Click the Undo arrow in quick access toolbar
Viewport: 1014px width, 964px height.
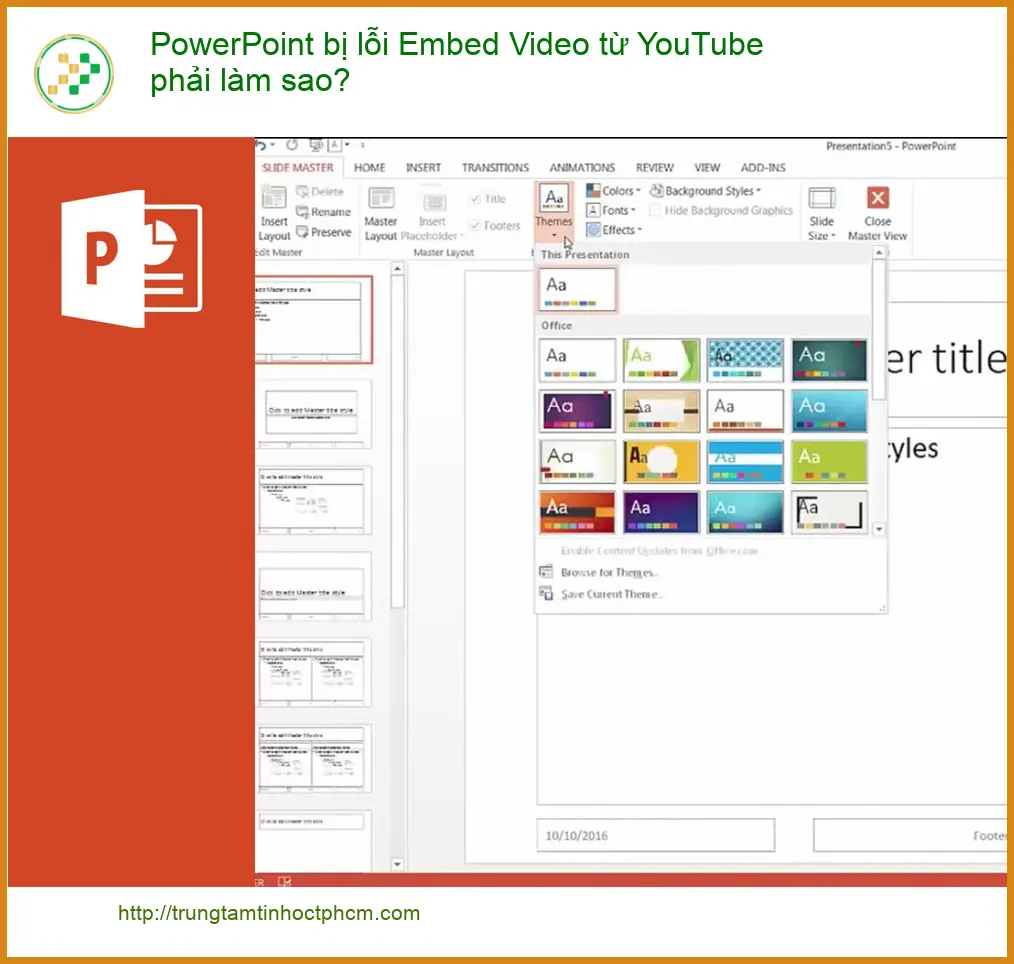(261, 145)
